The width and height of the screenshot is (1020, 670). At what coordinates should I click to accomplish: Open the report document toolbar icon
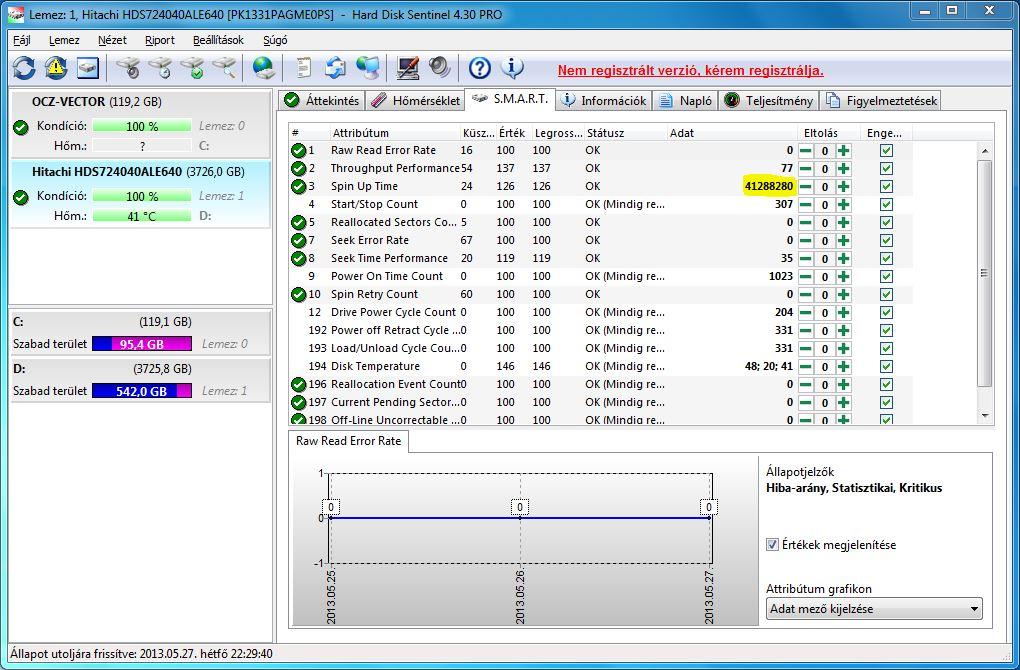point(303,68)
